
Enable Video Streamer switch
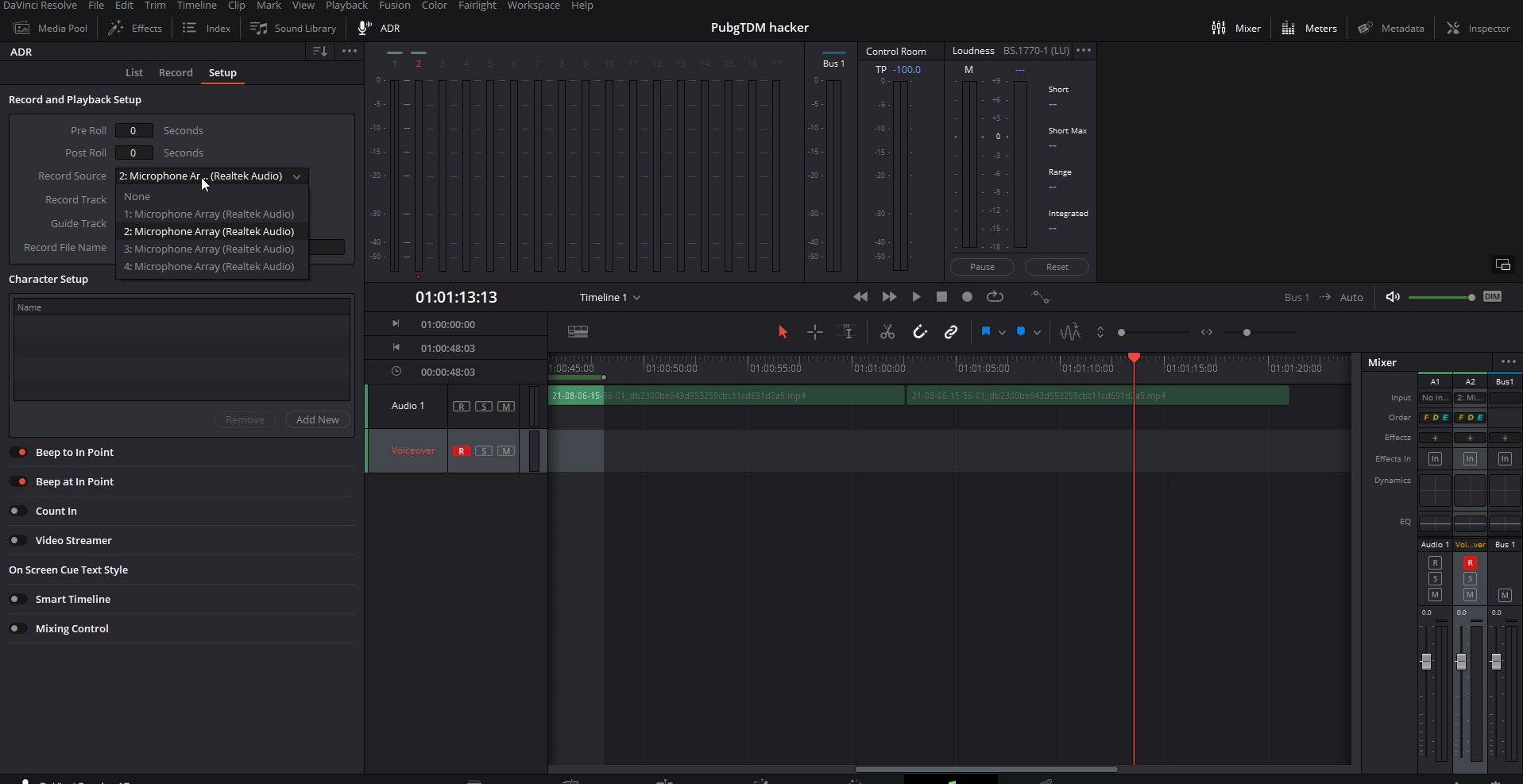tap(18, 540)
